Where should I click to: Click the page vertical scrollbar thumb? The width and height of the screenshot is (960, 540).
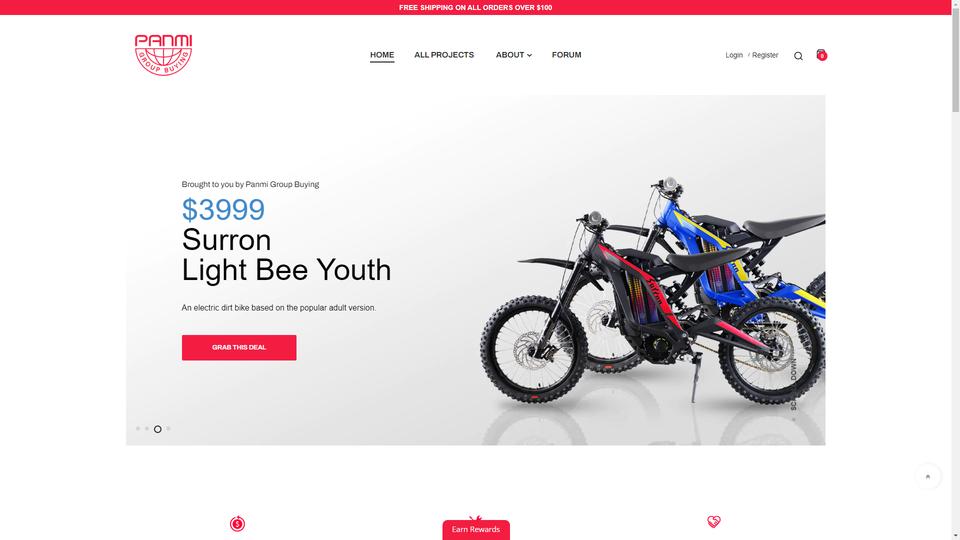(955, 56)
